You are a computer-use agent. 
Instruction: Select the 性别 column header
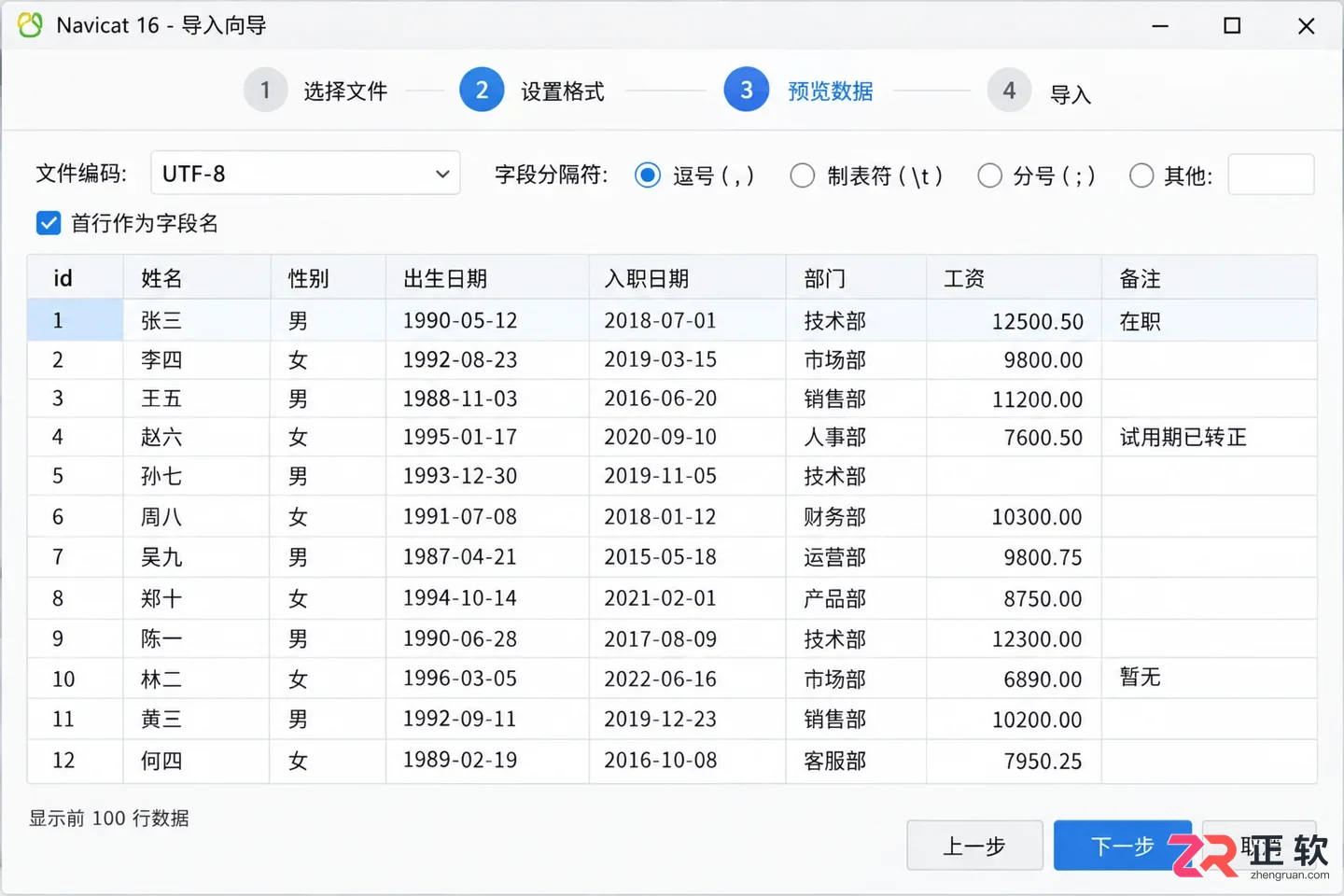point(328,278)
